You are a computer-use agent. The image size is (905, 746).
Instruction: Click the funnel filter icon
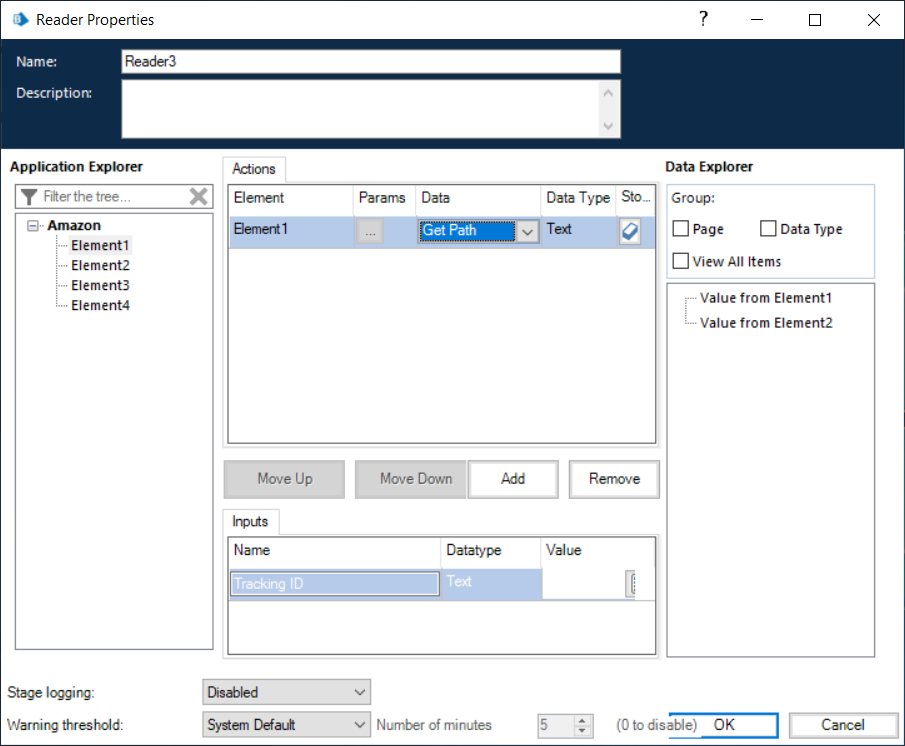29,197
